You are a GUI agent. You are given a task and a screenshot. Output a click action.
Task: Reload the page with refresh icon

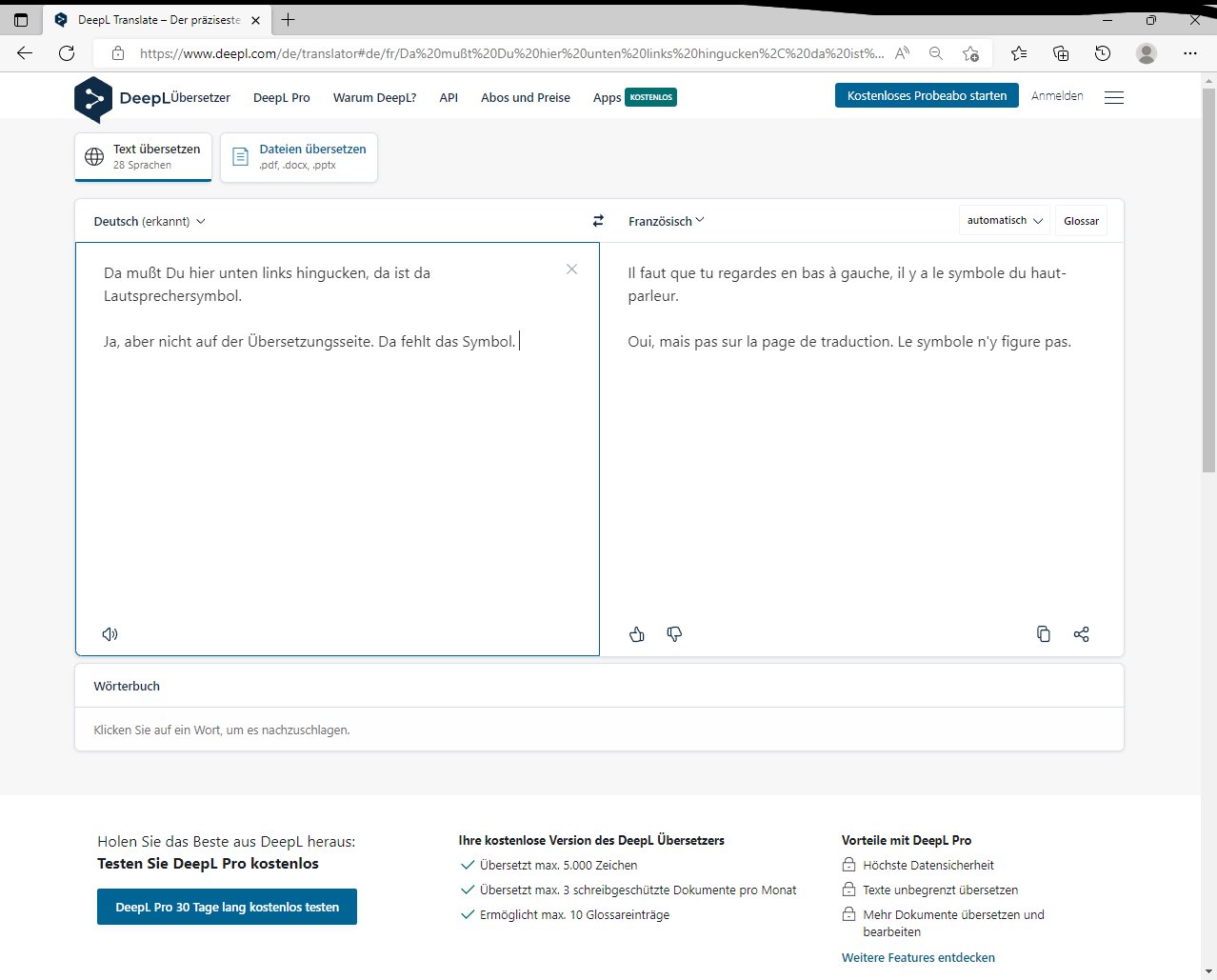[x=67, y=53]
